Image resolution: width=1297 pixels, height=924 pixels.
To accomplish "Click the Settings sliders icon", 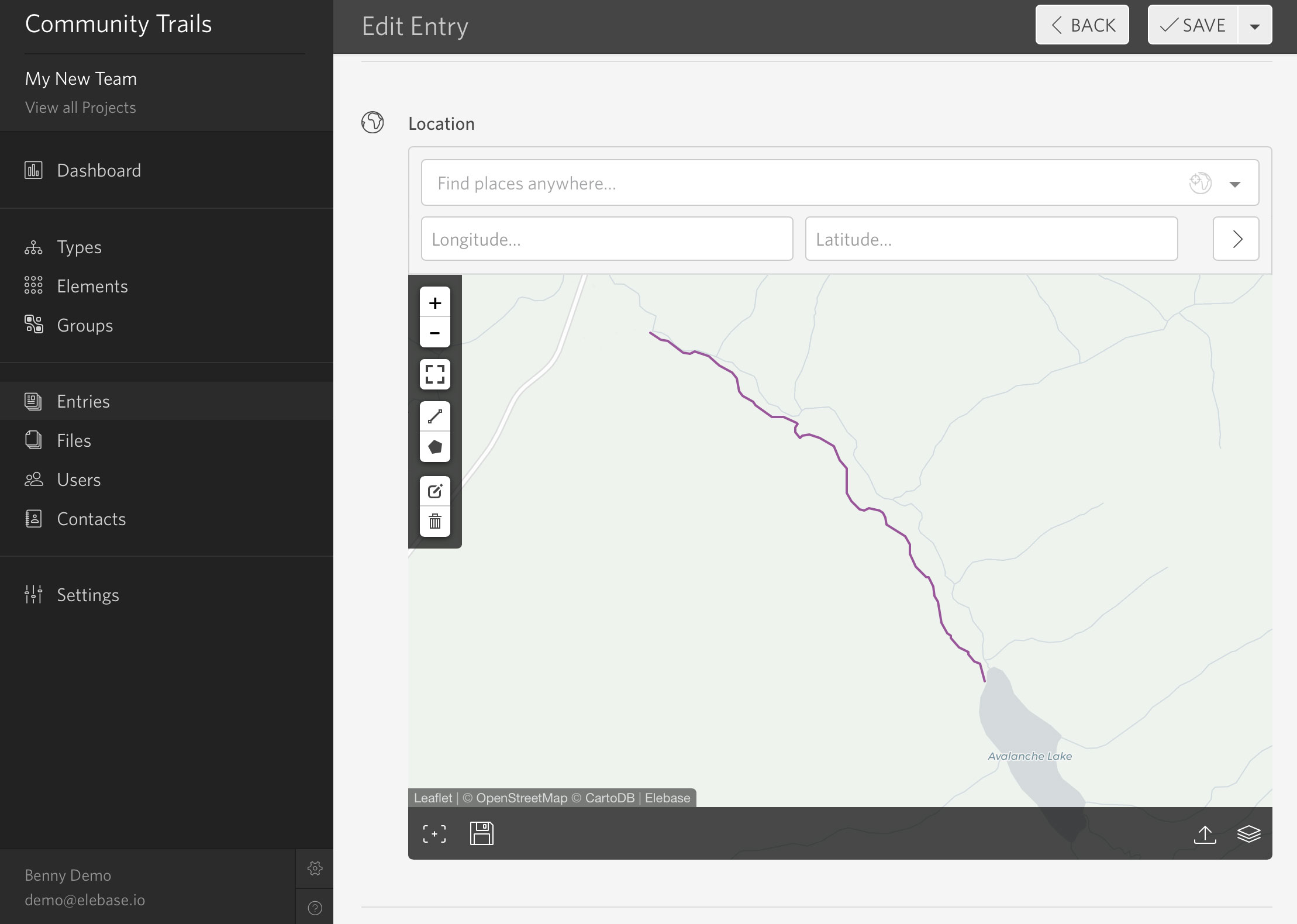I will tap(33, 594).
